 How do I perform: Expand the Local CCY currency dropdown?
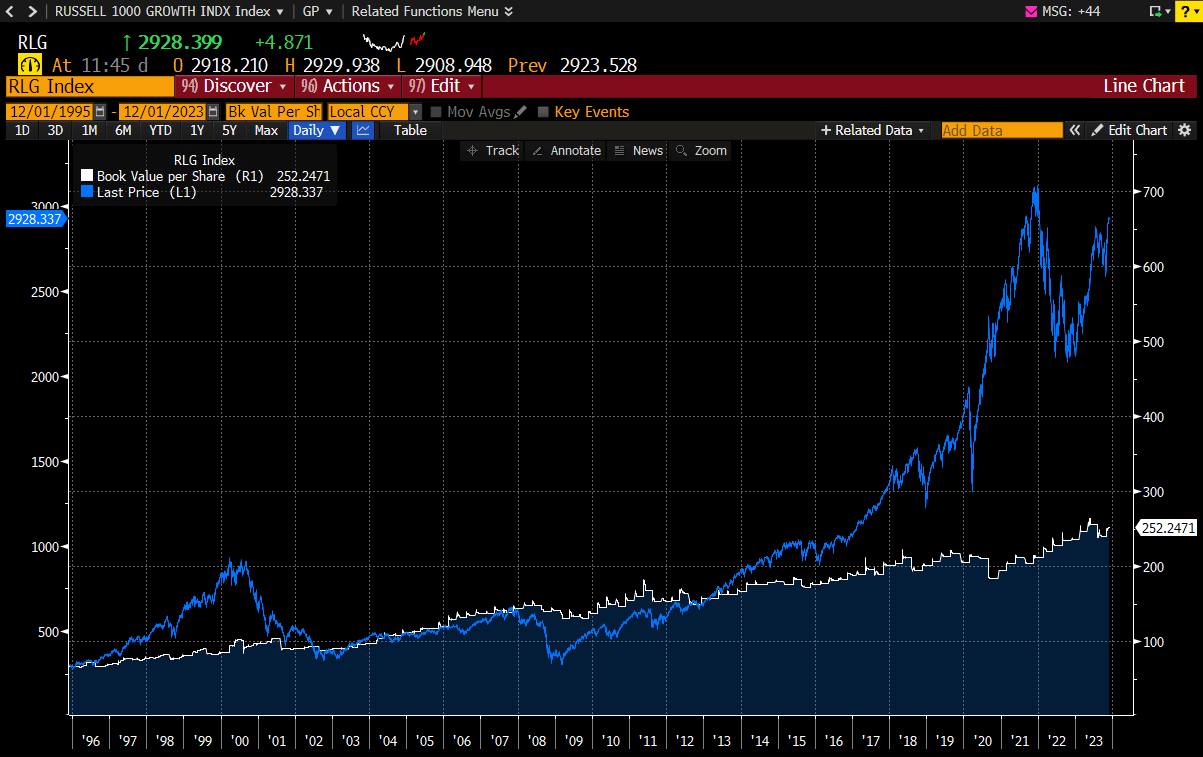click(415, 112)
